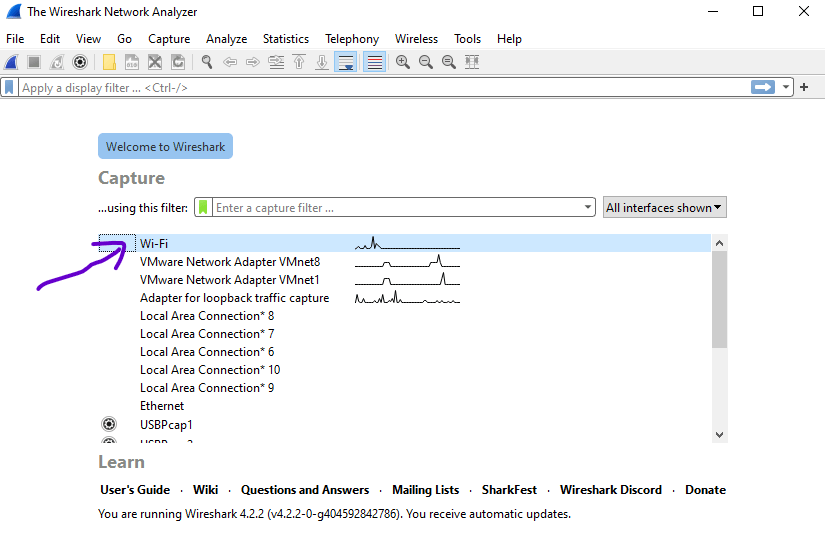
Task: Restart the current capture icon
Action: tap(57, 62)
